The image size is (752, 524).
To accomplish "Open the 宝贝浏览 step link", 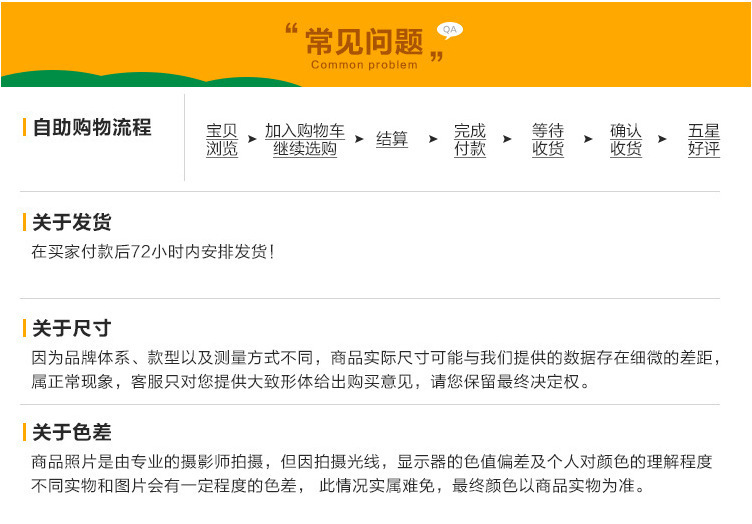I will pos(222,140).
